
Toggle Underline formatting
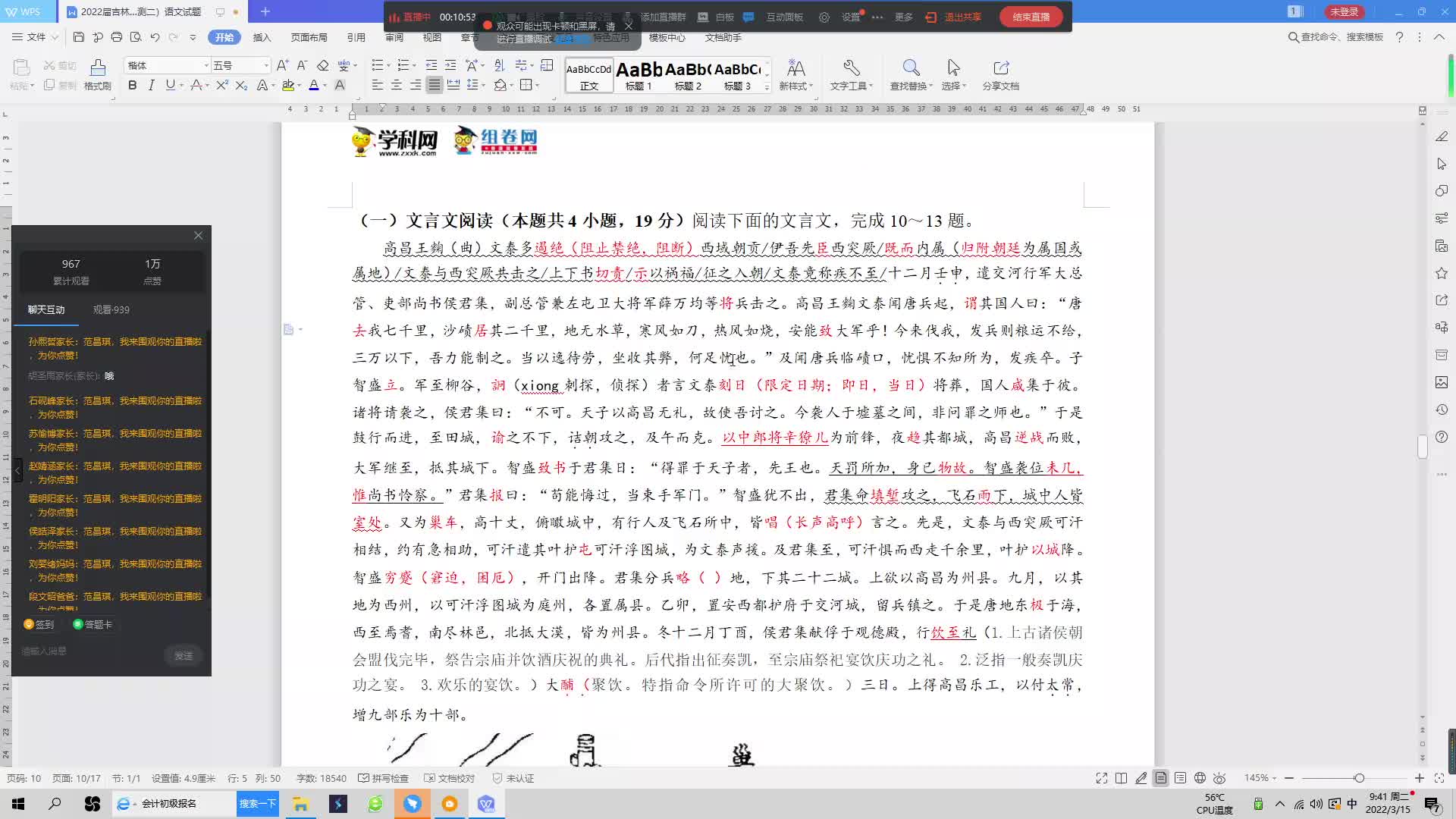(x=170, y=85)
